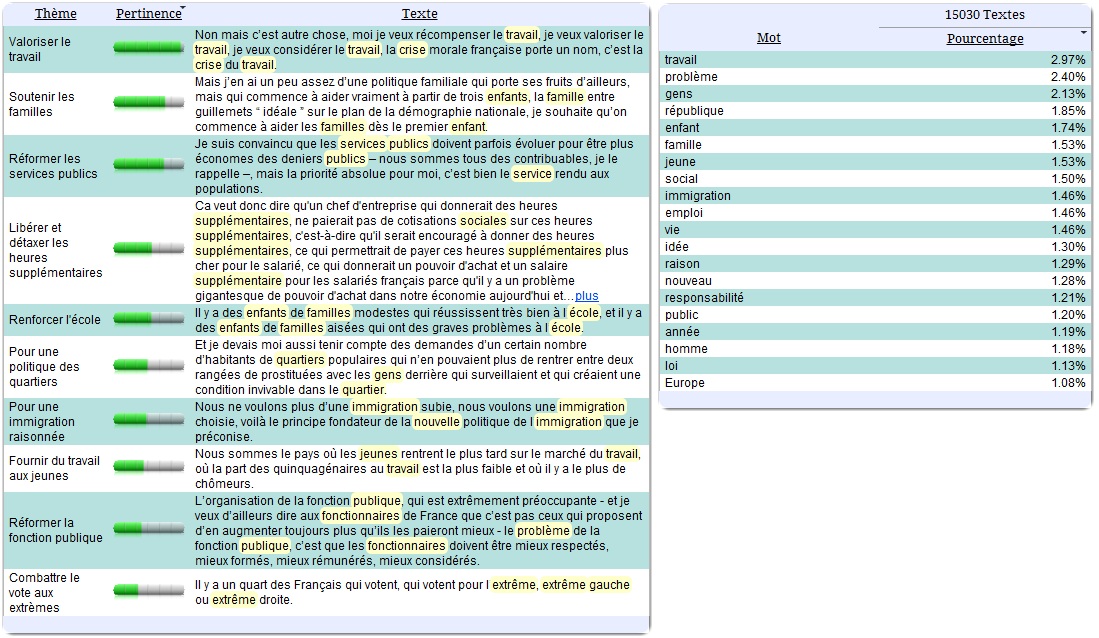Sort the word list by Mot header
The image size is (1099, 638).
tap(768, 38)
